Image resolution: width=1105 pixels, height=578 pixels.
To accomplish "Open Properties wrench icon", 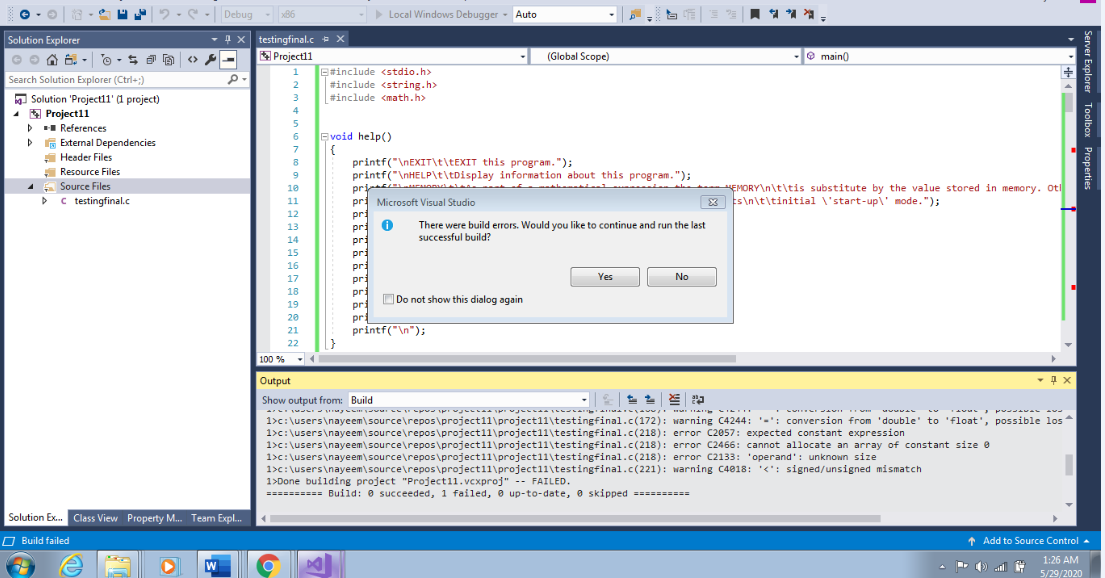I will tap(210, 60).
